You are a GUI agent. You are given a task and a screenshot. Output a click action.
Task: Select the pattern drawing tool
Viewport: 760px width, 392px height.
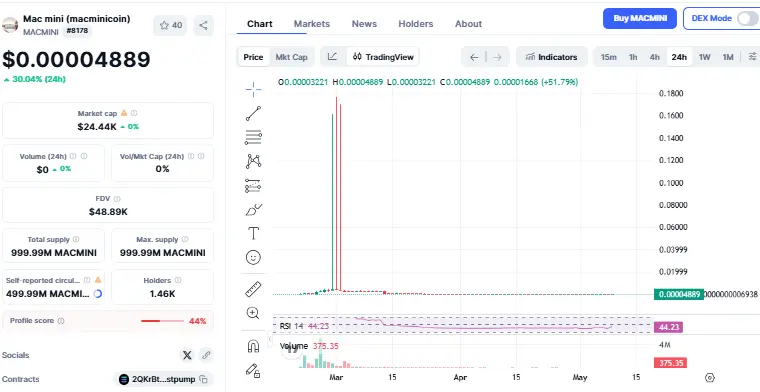coord(253,161)
